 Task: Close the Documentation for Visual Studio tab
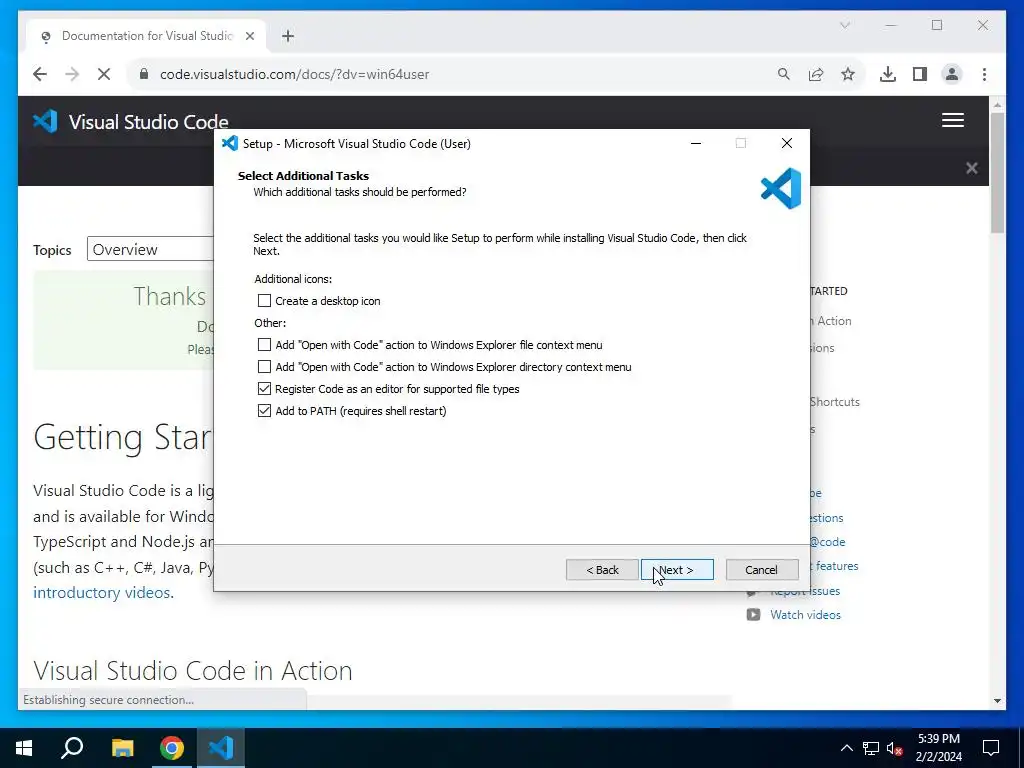coord(249,36)
